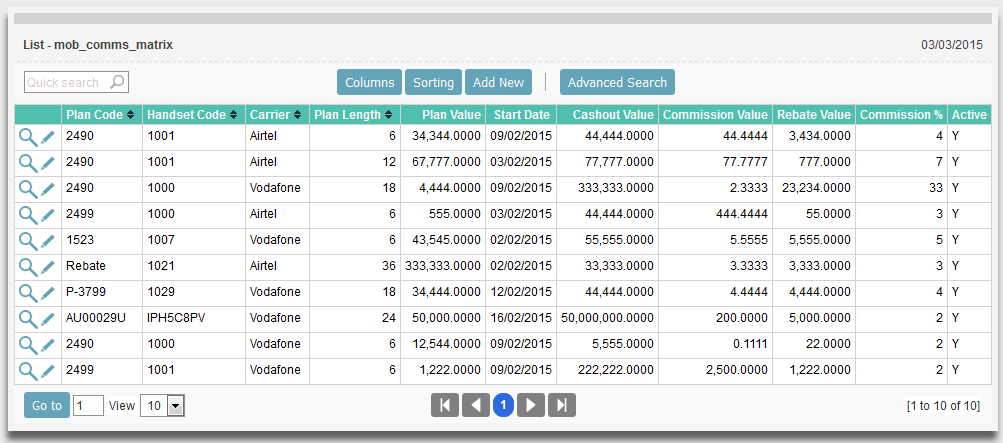Sort by the Carrier column header
Screen dimensions: 1003x443
[275, 115]
